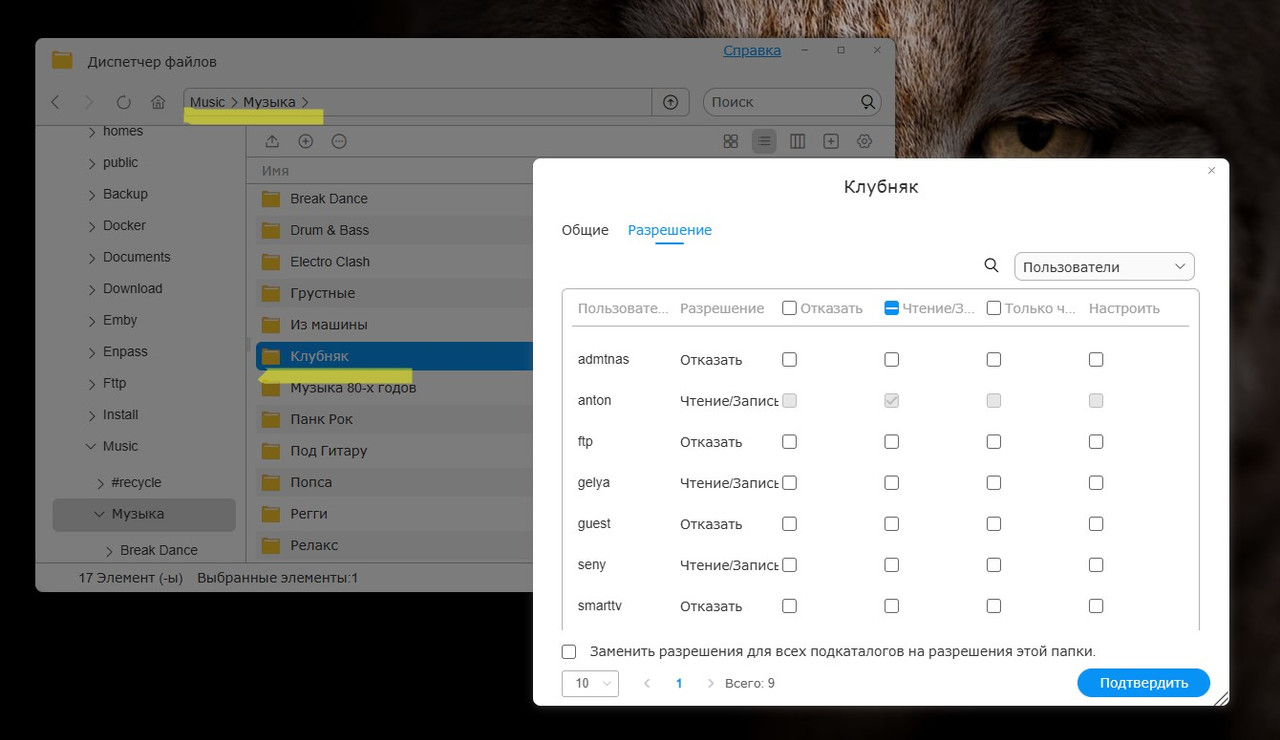Click the Регги folder icon
The height and width of the screenshot is (740, 1280).
pos(271,514)
